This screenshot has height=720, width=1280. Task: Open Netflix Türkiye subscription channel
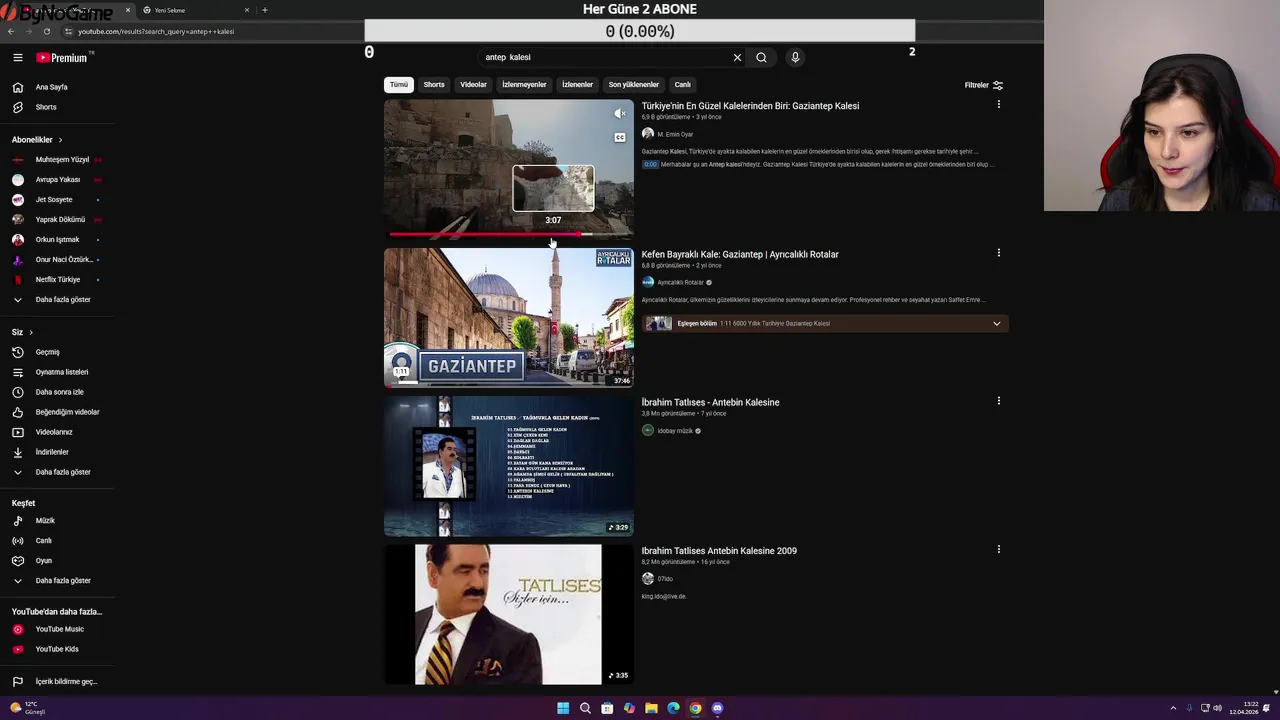58,280
